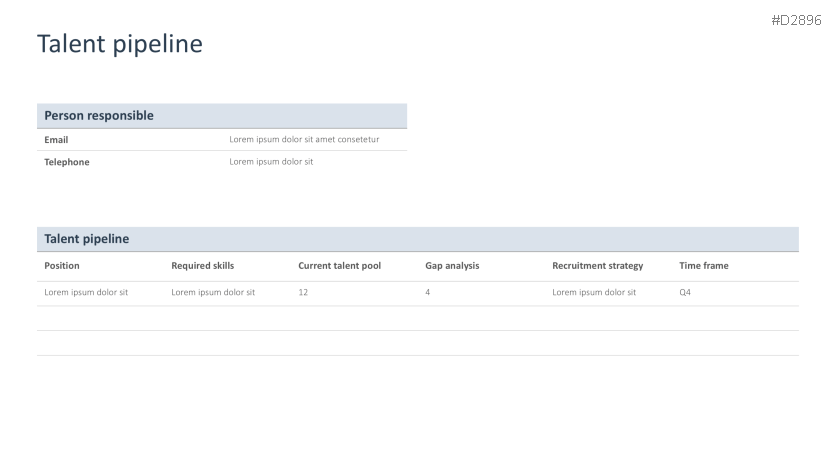Click the Email value placeholder text

304,140
